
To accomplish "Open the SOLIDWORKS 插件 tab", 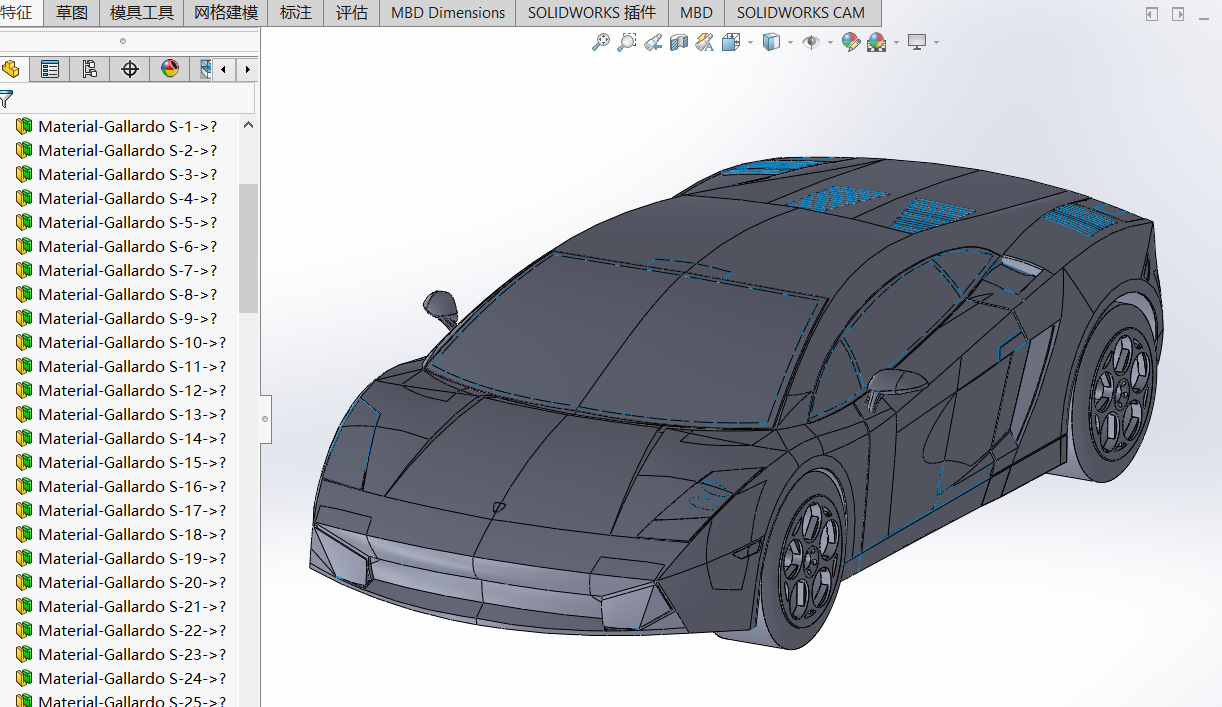I will pos(592,13).
